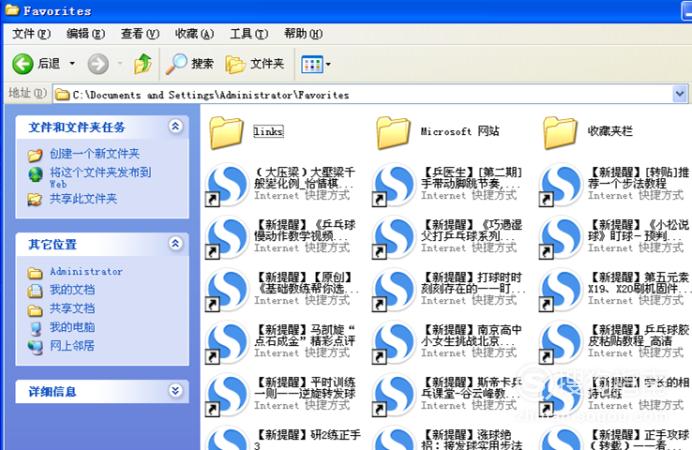Click the address bar folder icon
Image resolution: width=692 pixels, height=450 pixels.
[x=62, y=94]
